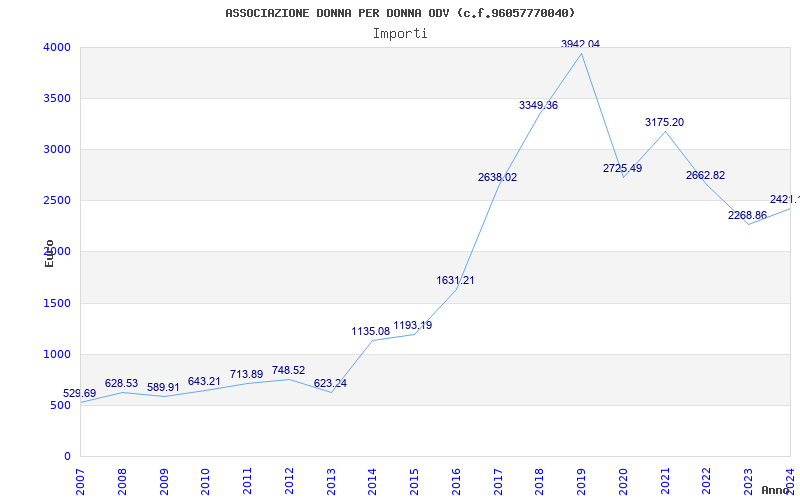800x500 pixels.
Task: Select the 623.24 data label
Action: (330, 383)
